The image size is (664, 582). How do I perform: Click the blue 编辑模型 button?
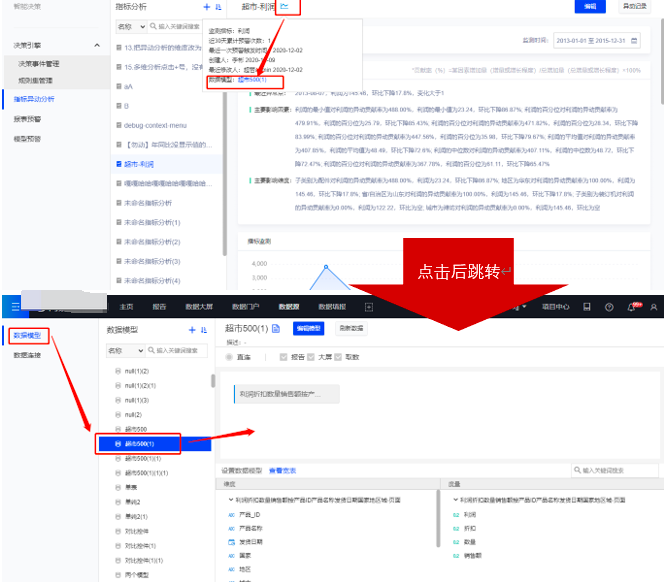(x=308, y=328)
